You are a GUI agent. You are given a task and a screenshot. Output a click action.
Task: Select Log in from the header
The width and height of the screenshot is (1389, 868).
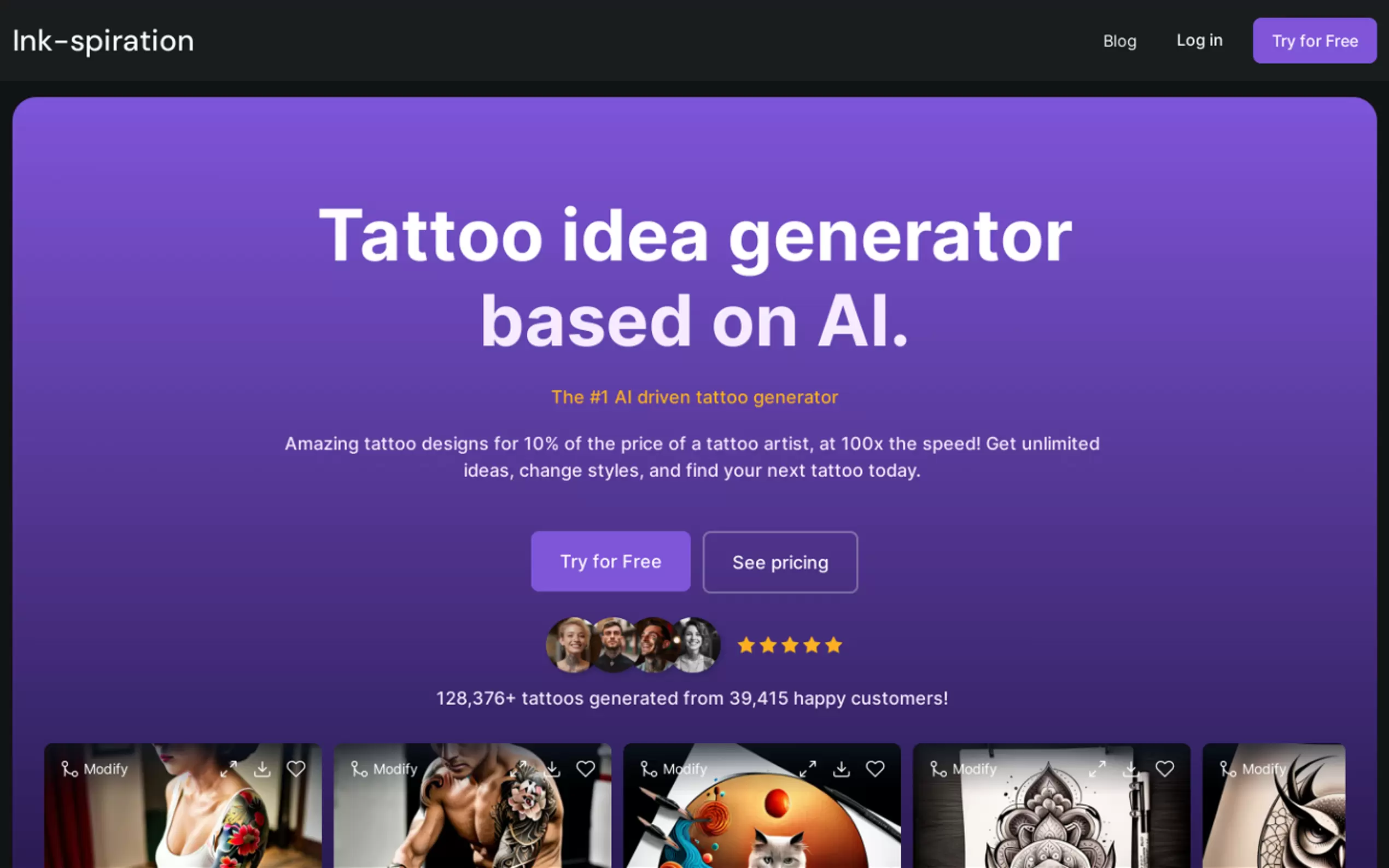[1199, 40]
